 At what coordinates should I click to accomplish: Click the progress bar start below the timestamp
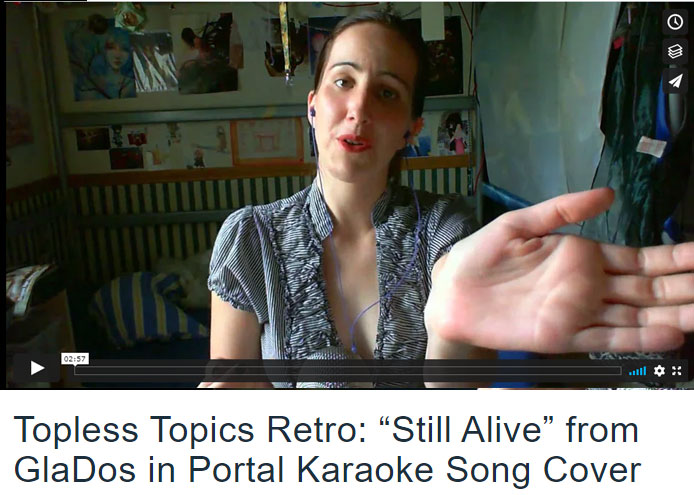[x=76, y=371]
